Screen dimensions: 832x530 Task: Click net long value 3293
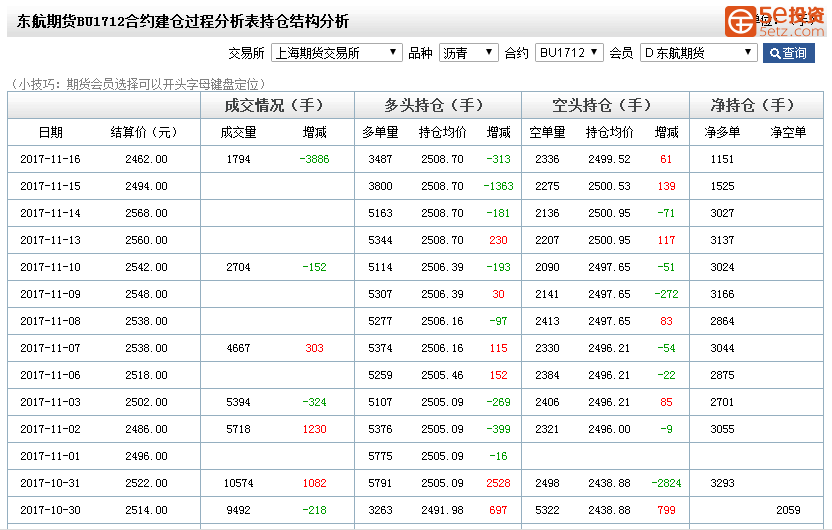722,484
